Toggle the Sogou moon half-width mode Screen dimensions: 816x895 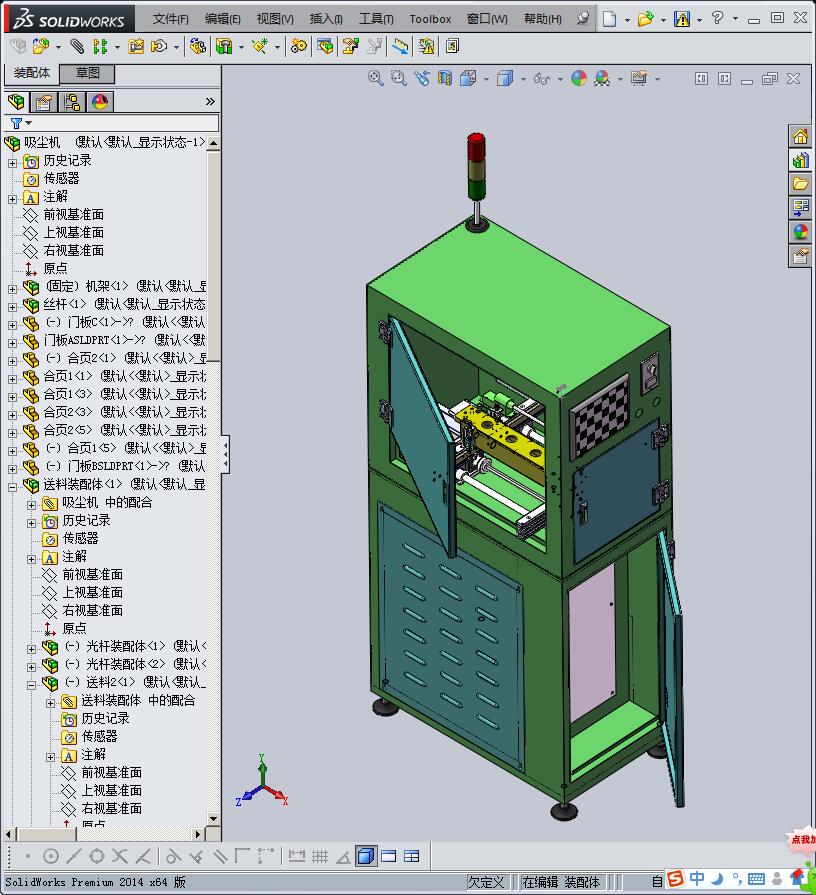click(x=718, y=879)
